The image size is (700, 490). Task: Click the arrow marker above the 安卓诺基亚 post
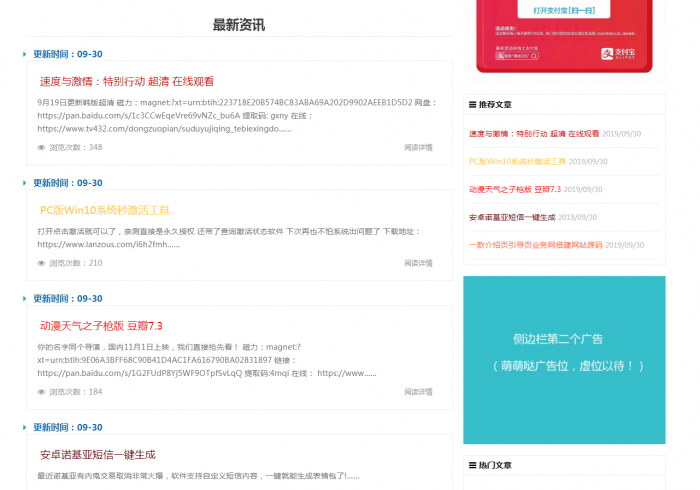coord(24,428)
